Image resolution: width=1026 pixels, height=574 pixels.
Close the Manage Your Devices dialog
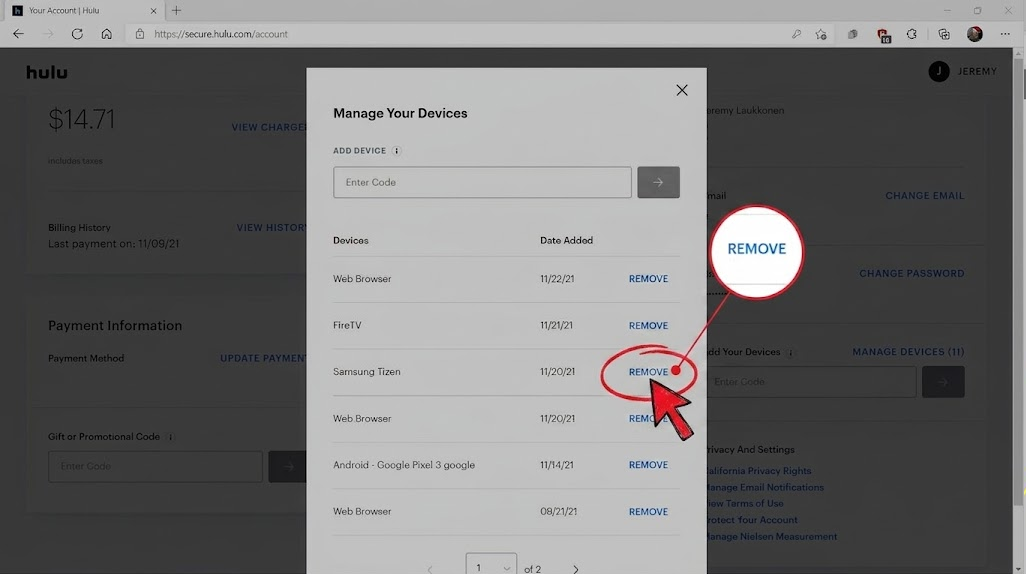[682, 90]
